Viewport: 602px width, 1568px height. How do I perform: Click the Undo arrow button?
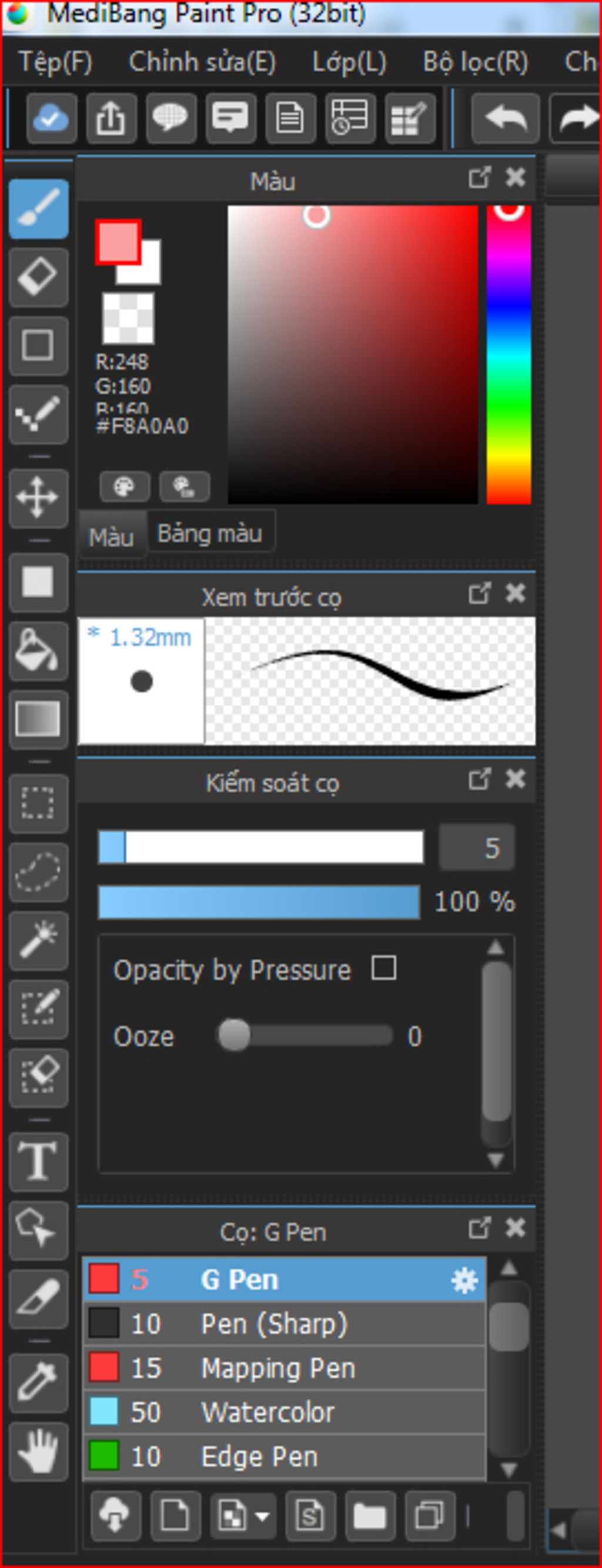505,118
